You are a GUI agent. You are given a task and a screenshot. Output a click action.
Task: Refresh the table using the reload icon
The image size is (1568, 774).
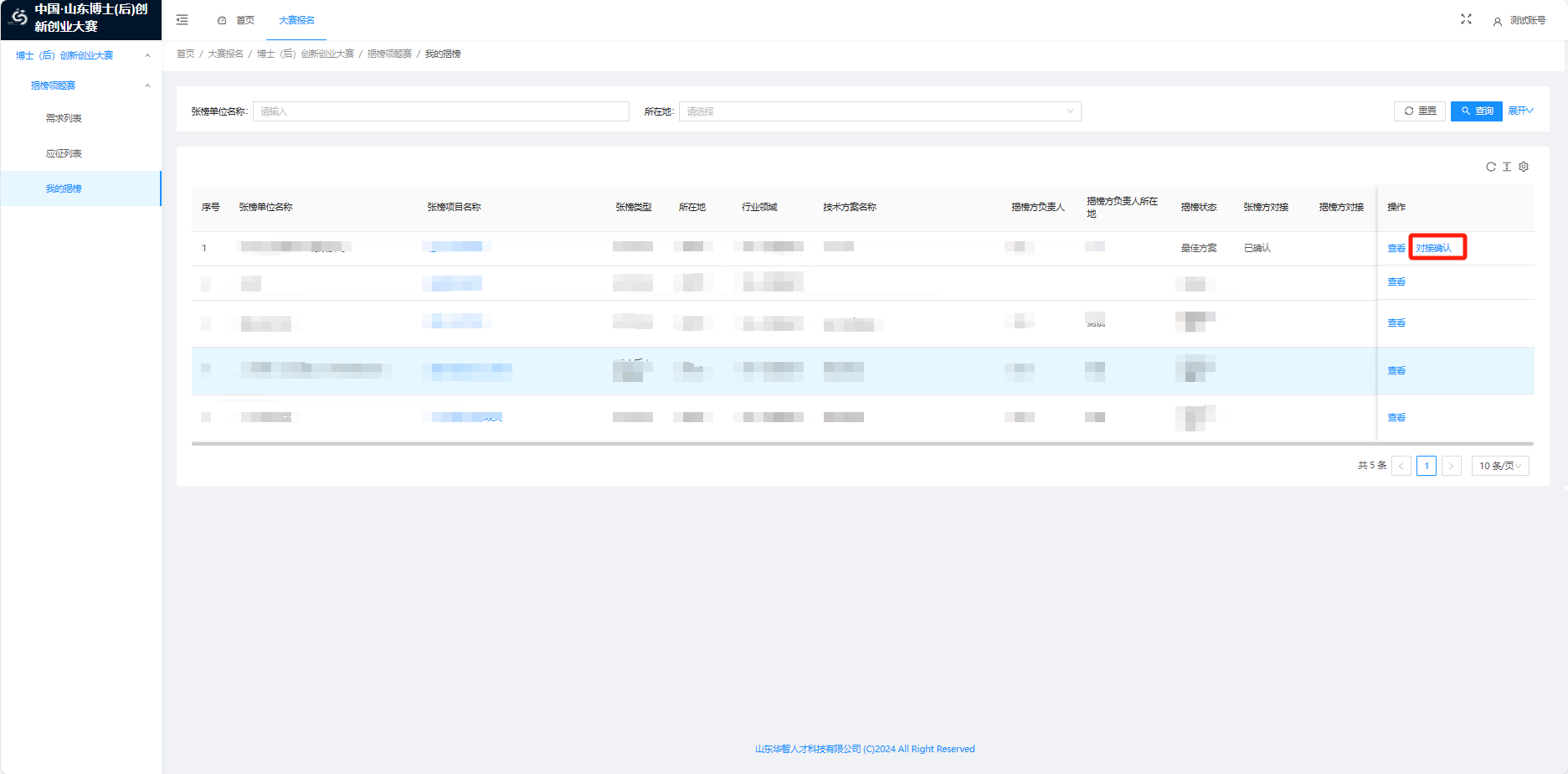pos(1490,167)
